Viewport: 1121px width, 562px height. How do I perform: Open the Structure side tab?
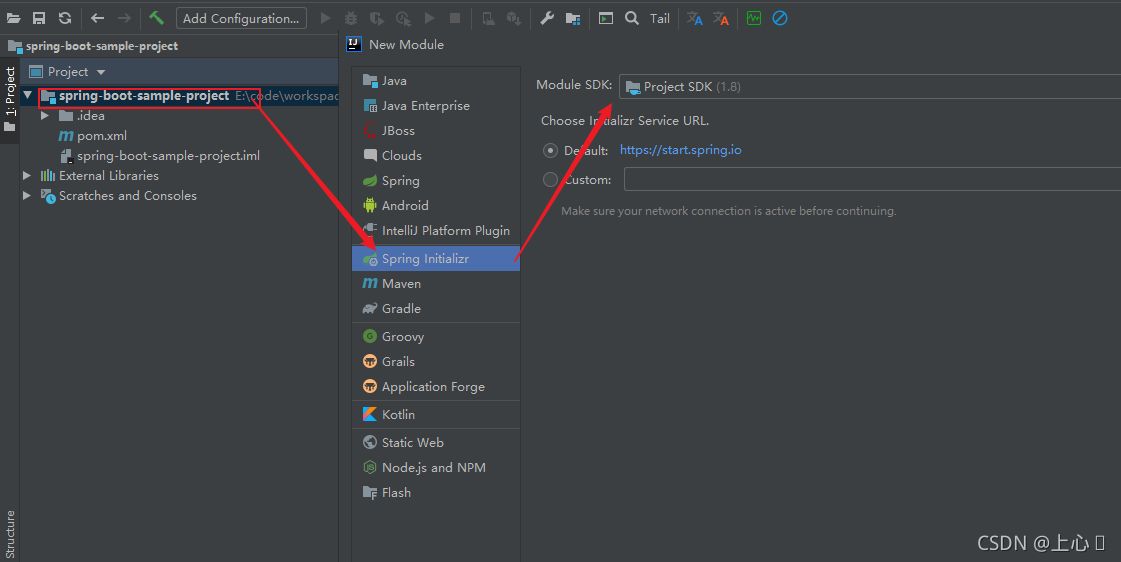(10, 534)
